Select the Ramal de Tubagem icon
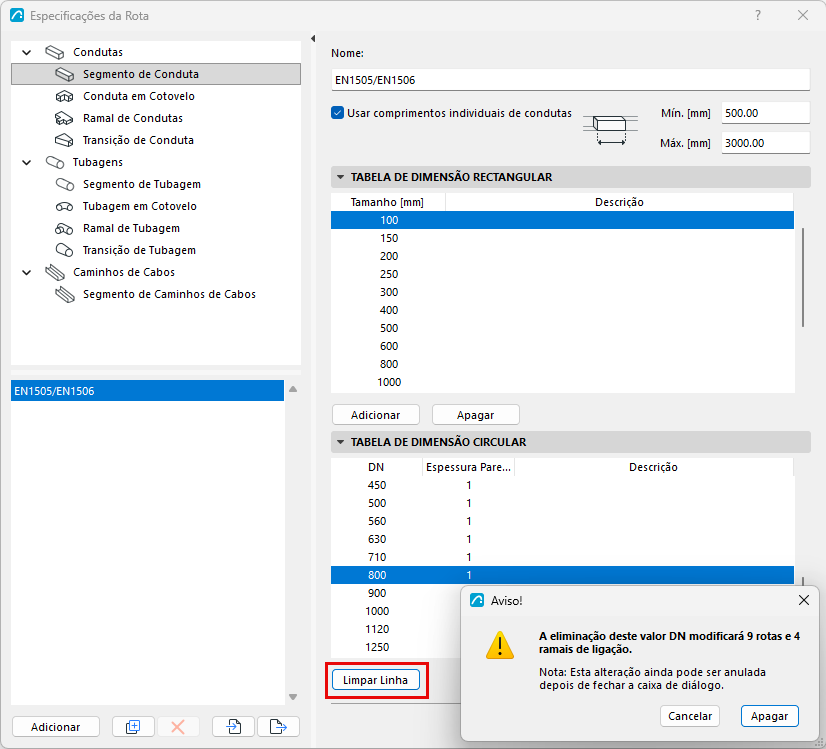 (64, 229)
